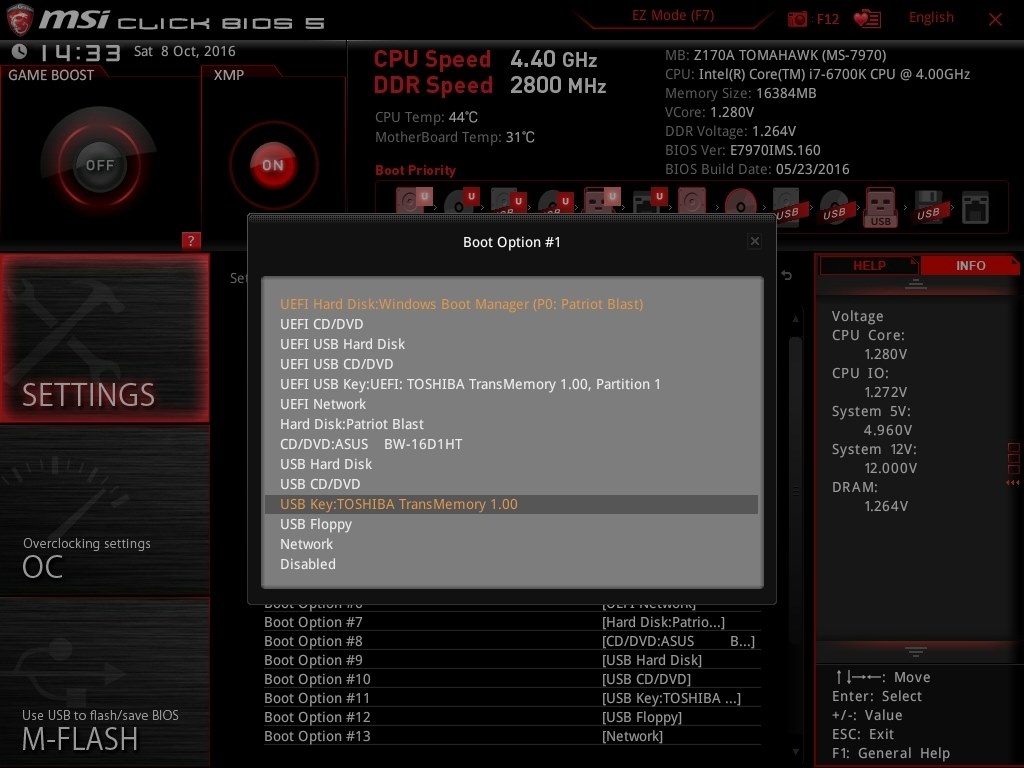Click the UEFI CD/DVD boot priority icon
The width and height of the screenshot is (1024, 768).
pyautogui.click(x=461, y=200)
